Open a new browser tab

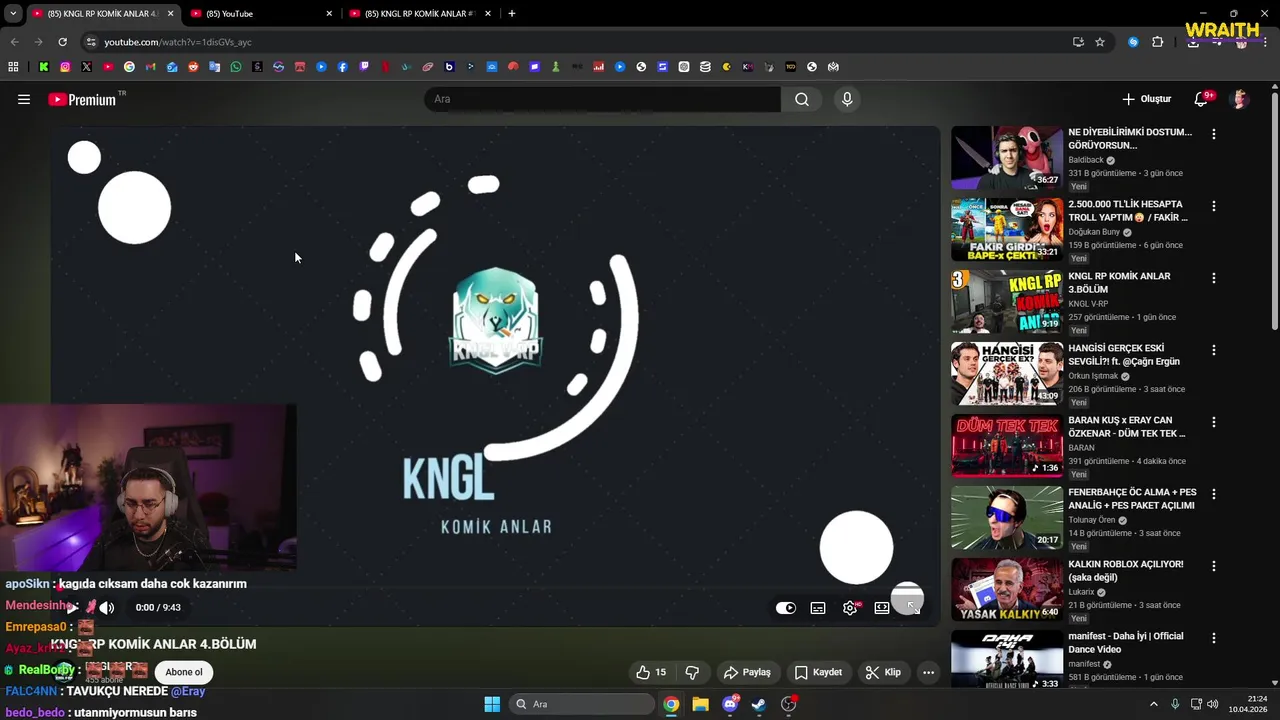[512, 13]
